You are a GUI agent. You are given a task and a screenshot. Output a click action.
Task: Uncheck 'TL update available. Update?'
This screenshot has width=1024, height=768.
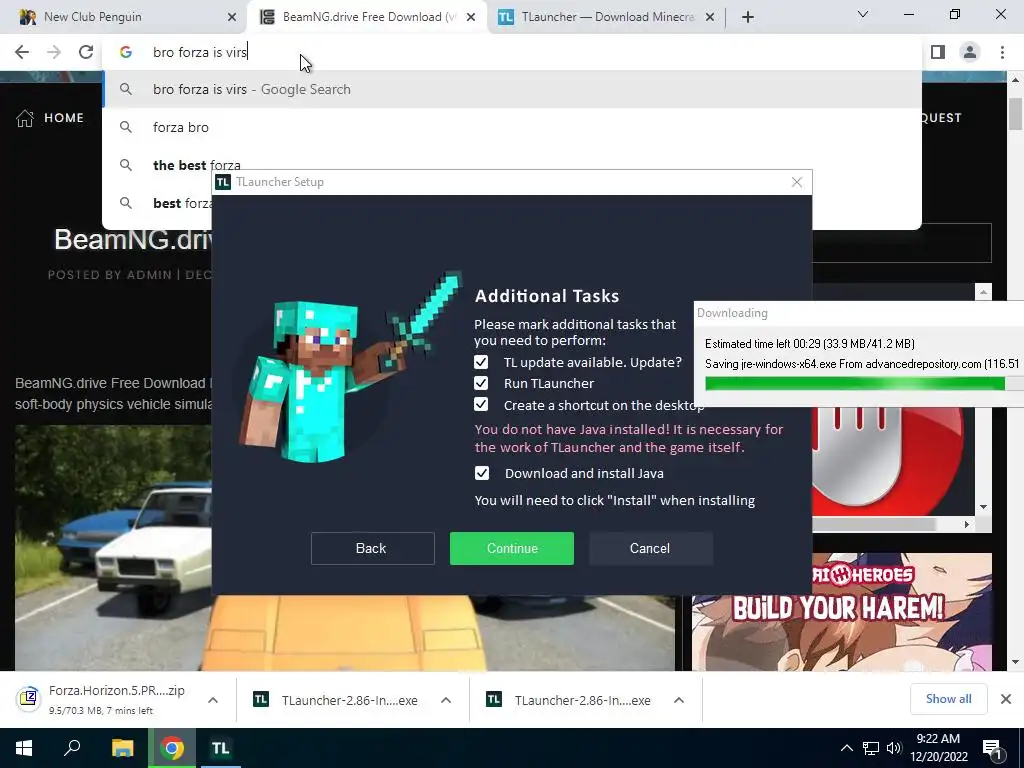click(x=481, y=362)
